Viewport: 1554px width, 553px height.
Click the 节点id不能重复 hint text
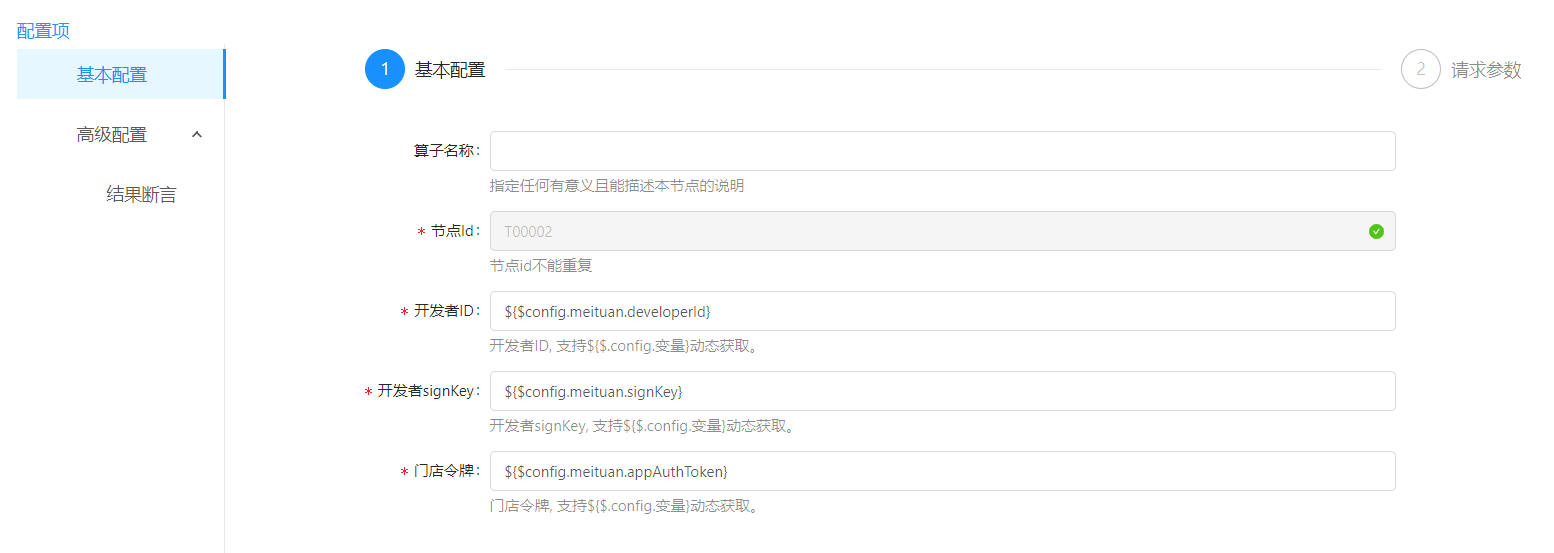coord(541,266)
